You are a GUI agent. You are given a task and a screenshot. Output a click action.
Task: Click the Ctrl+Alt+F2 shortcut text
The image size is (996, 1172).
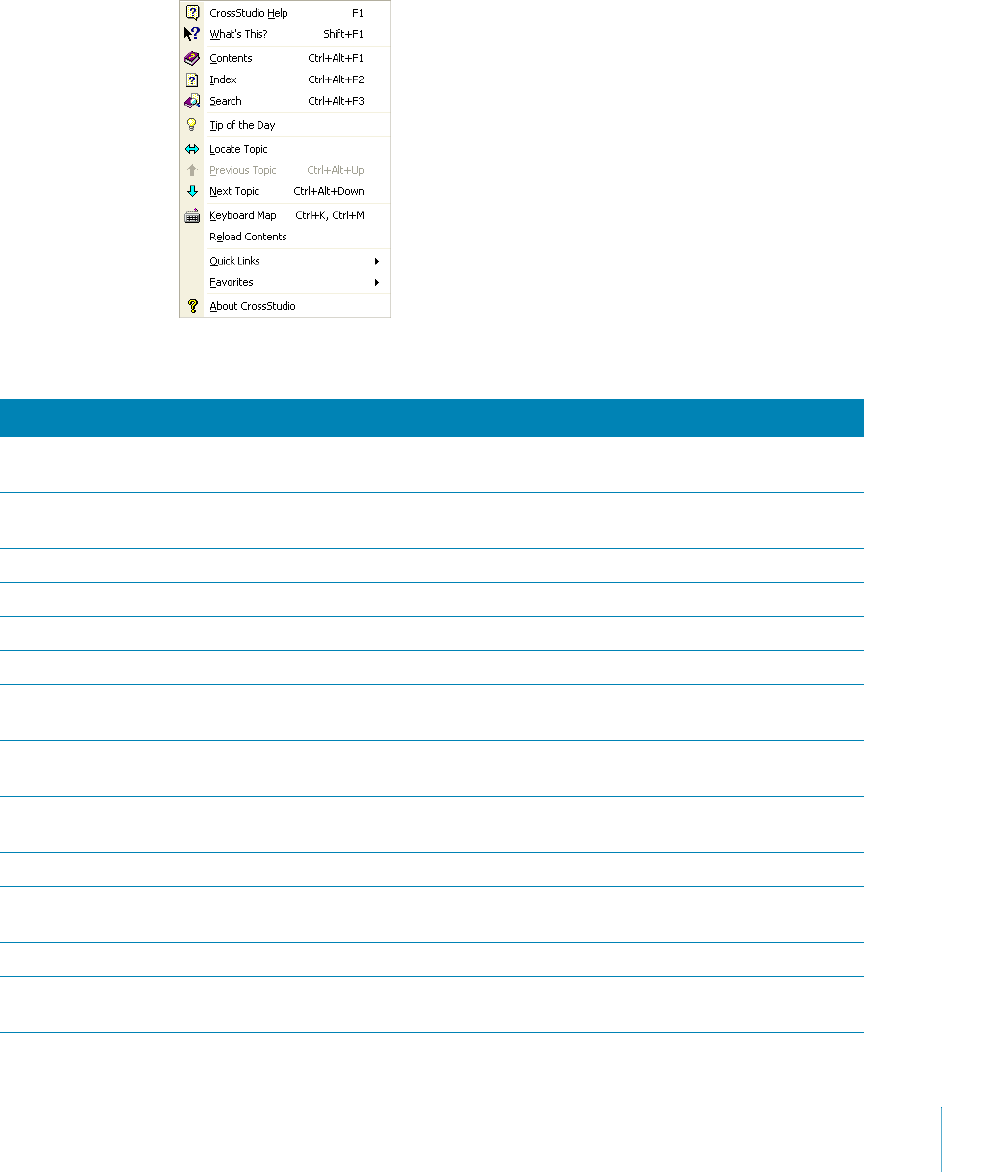[x=336, y=79]
